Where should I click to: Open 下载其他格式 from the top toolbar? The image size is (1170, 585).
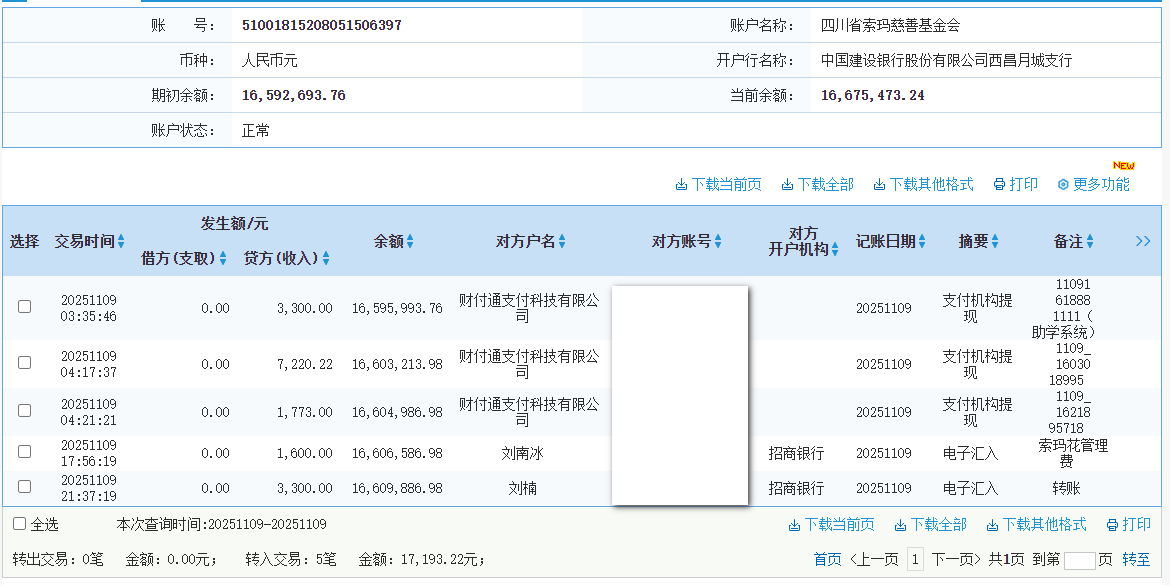pyautogui.click(x=879, y=184)
